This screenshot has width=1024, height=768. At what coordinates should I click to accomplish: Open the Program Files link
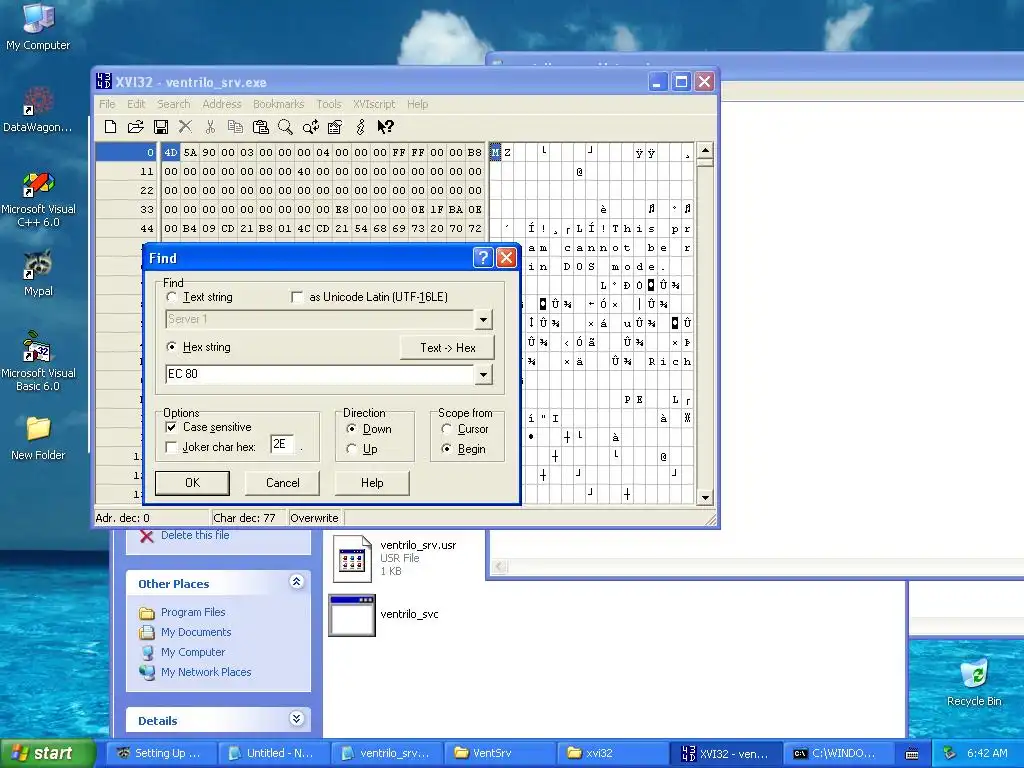click(x=193, y=613)
